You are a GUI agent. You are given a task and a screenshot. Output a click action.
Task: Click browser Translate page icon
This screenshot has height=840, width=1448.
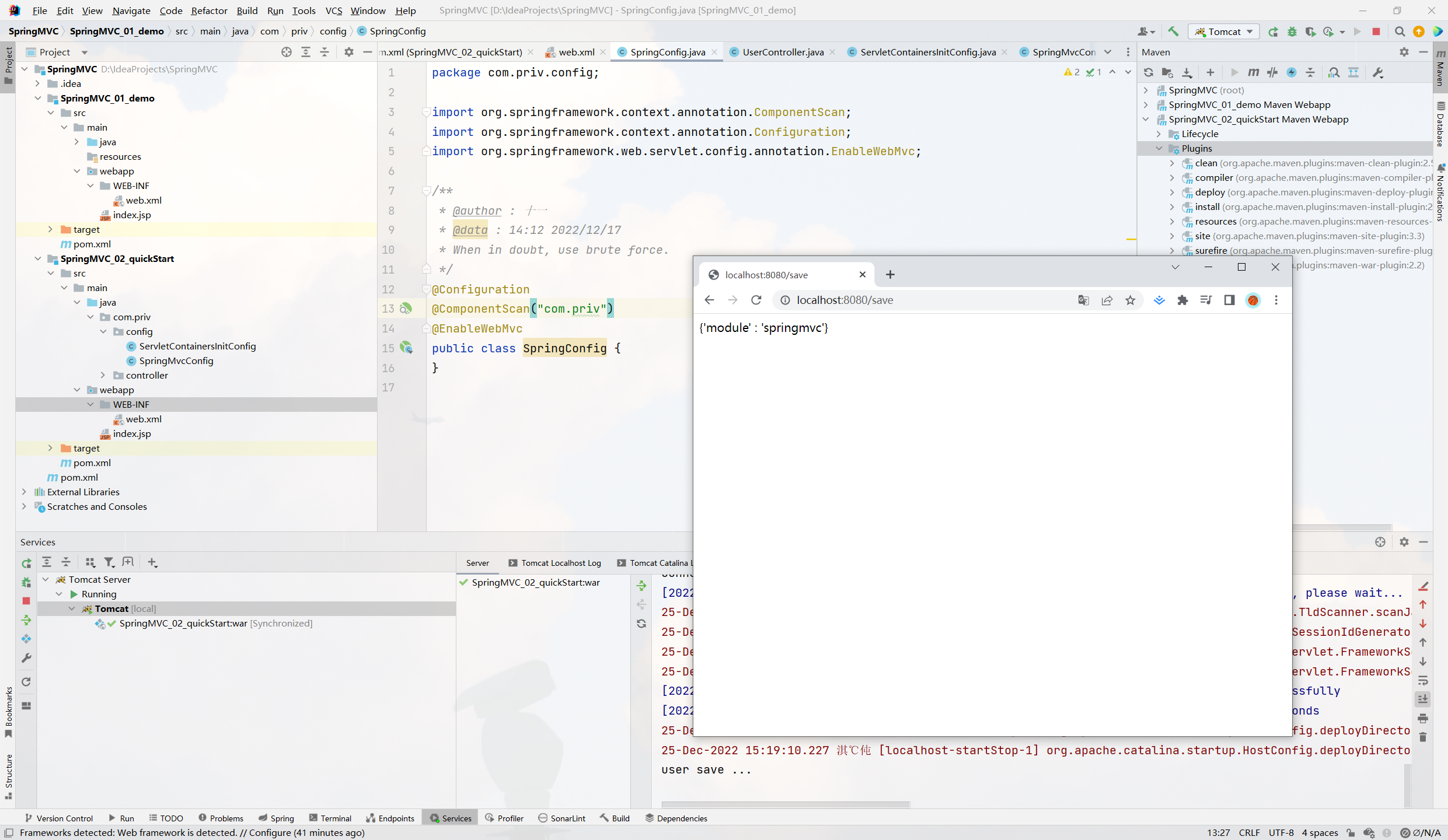[x=1084, y=300]
